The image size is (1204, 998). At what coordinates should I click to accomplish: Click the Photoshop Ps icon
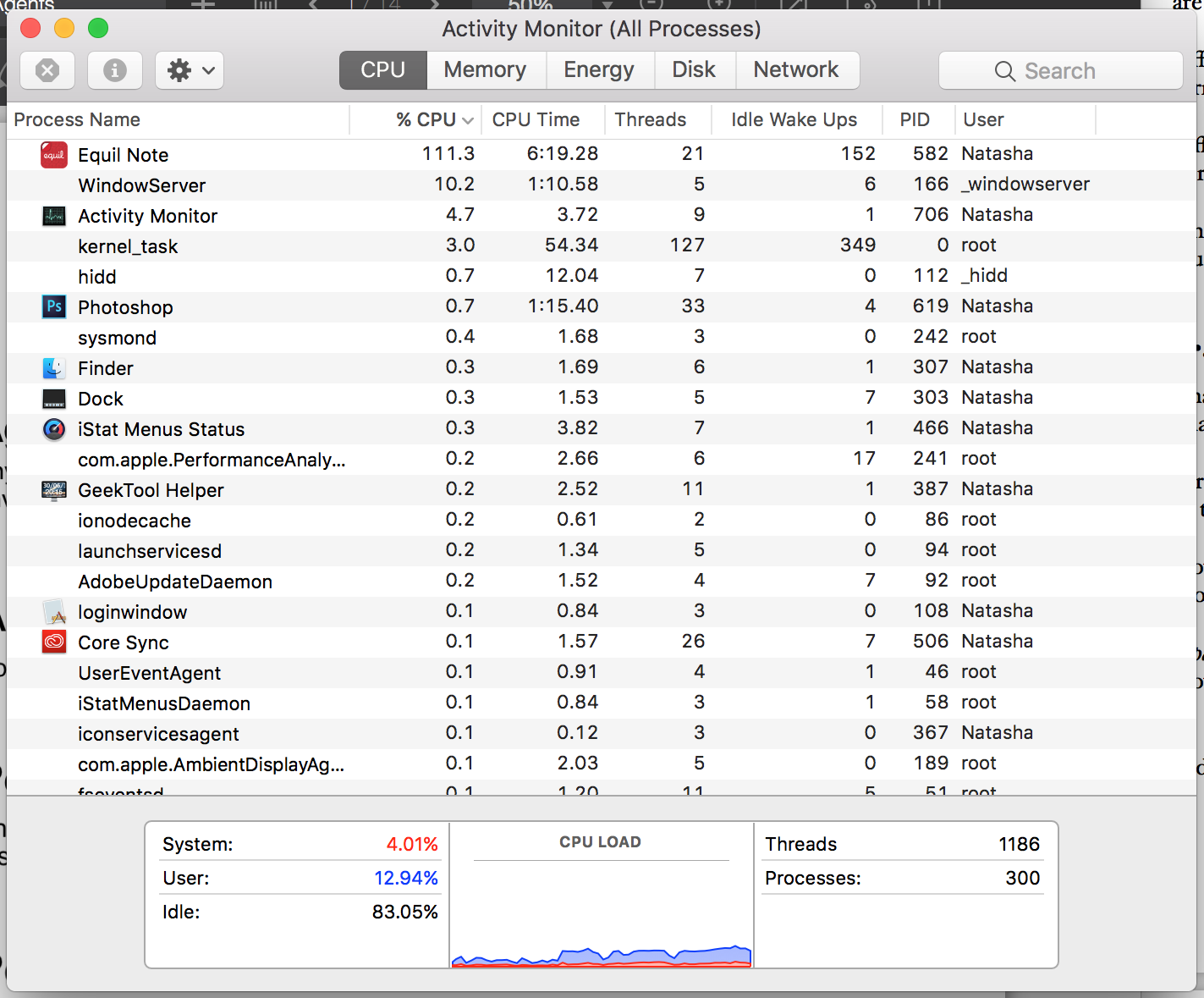click(x=54, y=306)
